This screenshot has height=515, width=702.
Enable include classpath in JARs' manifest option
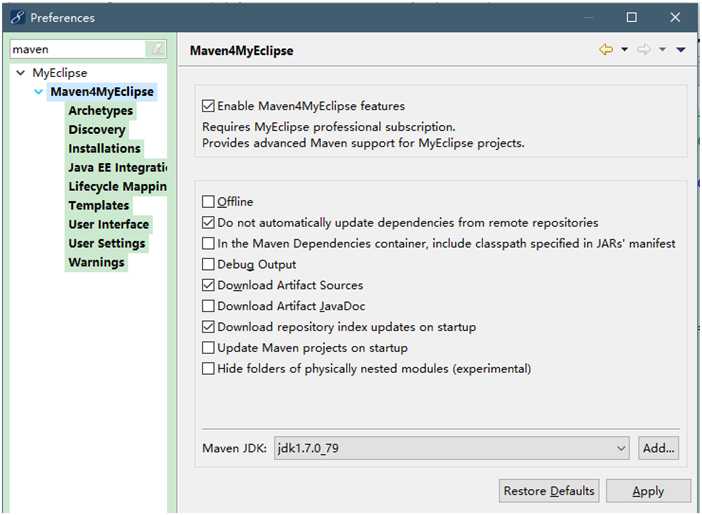[208, 244]
